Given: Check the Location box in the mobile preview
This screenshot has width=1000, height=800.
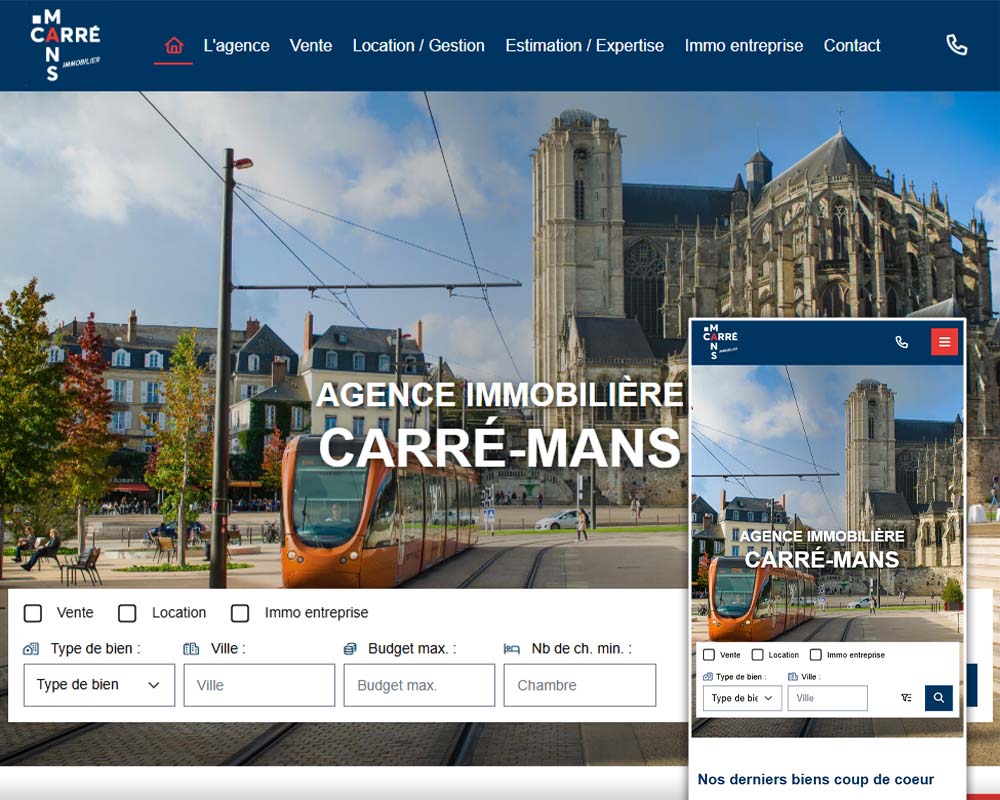Looking at the screenshot, I should tap(758, 655).
